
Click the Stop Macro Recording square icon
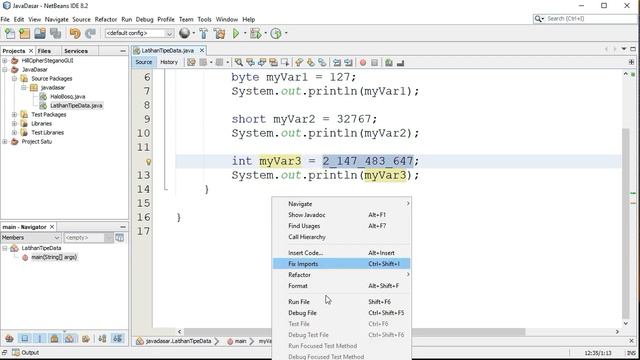[374, 62]
